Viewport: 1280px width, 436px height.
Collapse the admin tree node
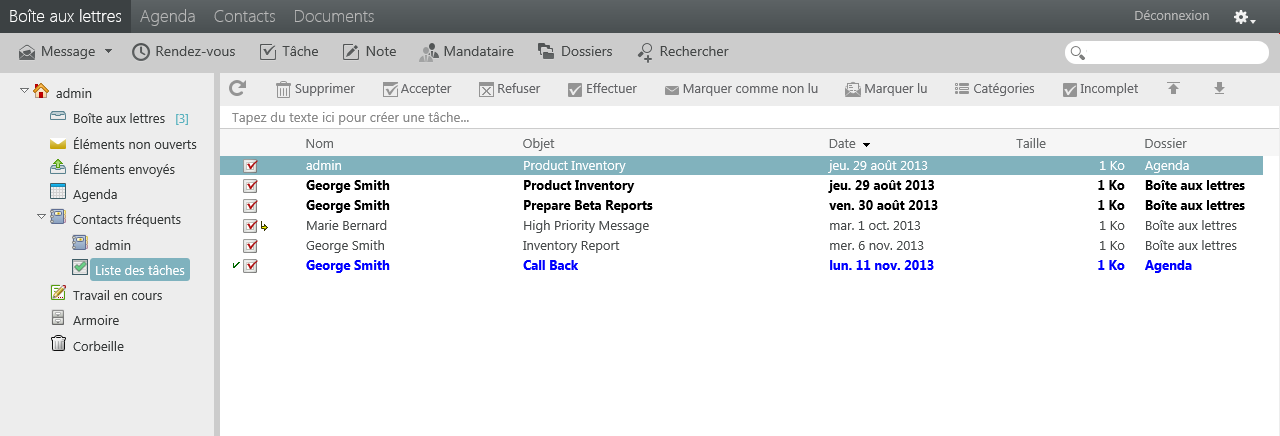pos(24,92)
